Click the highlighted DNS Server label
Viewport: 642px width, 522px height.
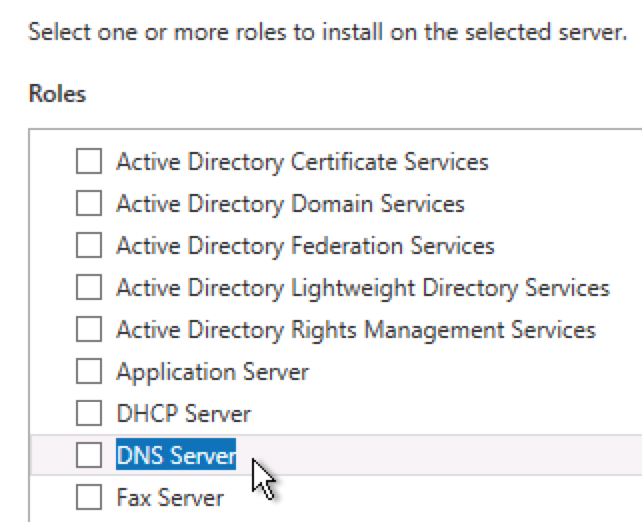coord(176,454)
